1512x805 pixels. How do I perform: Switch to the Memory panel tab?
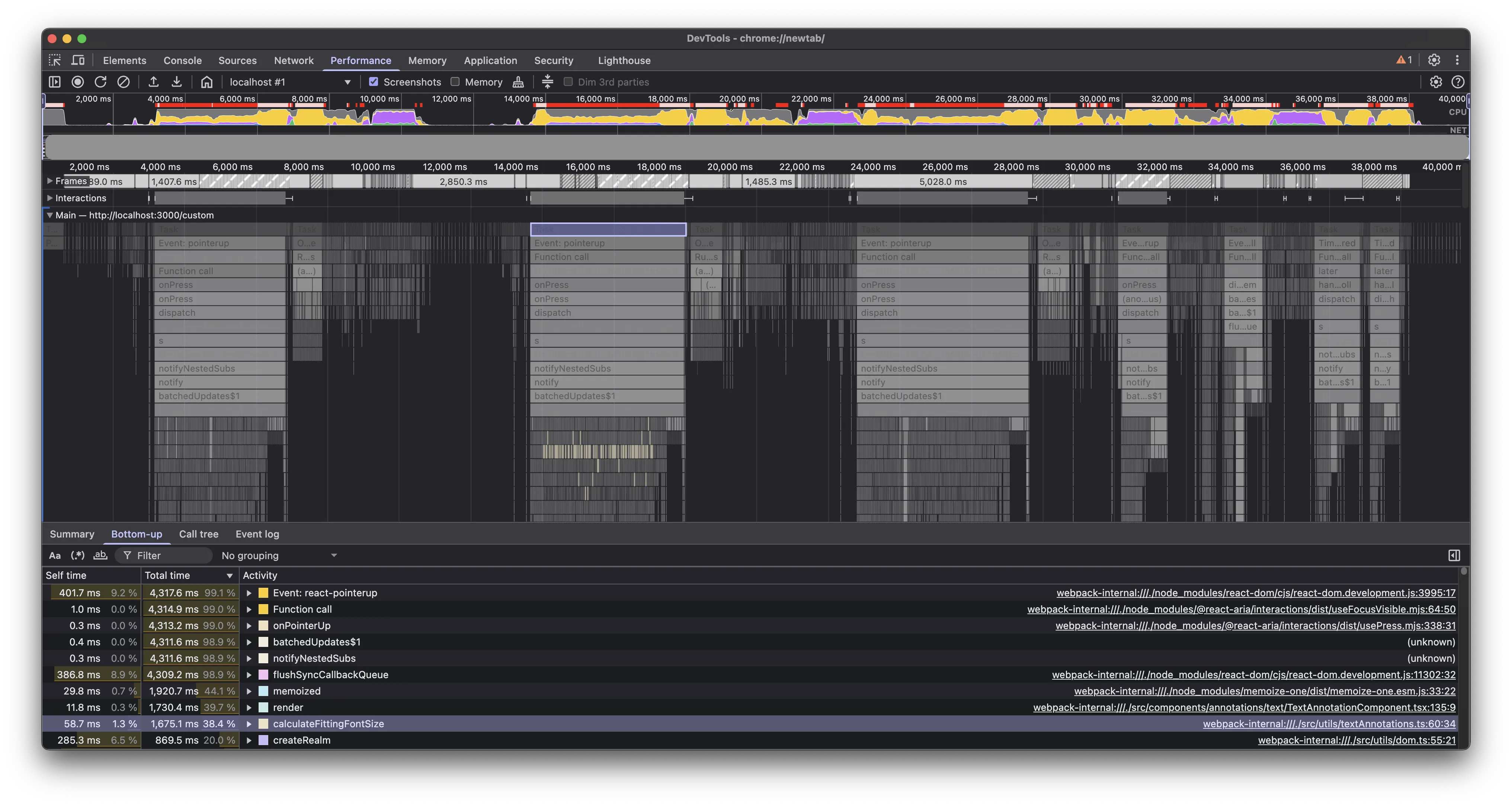point(427,60)
